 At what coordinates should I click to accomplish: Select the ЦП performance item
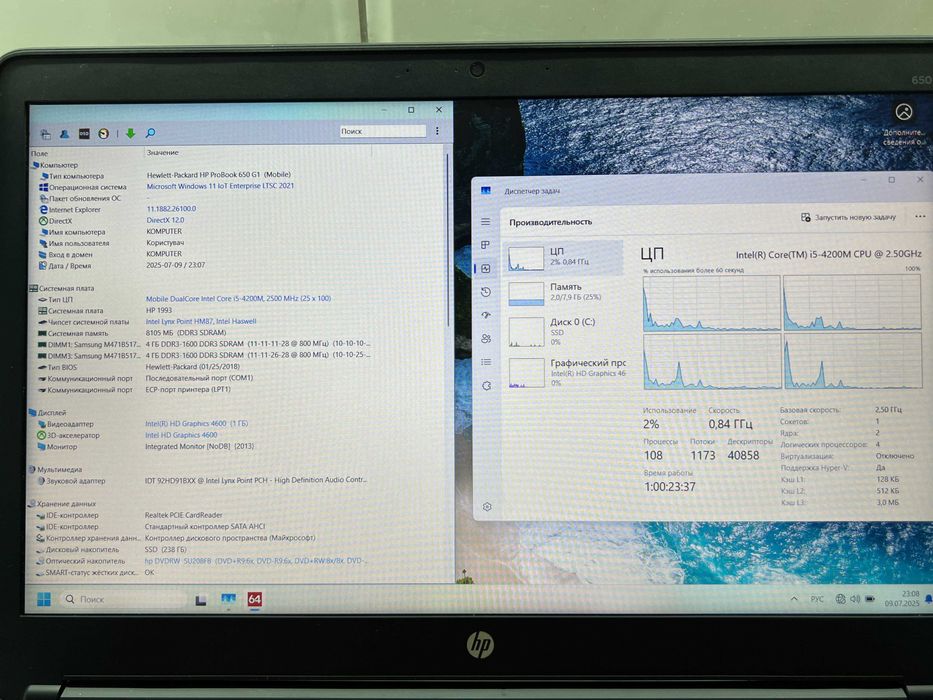pos(564,258)
